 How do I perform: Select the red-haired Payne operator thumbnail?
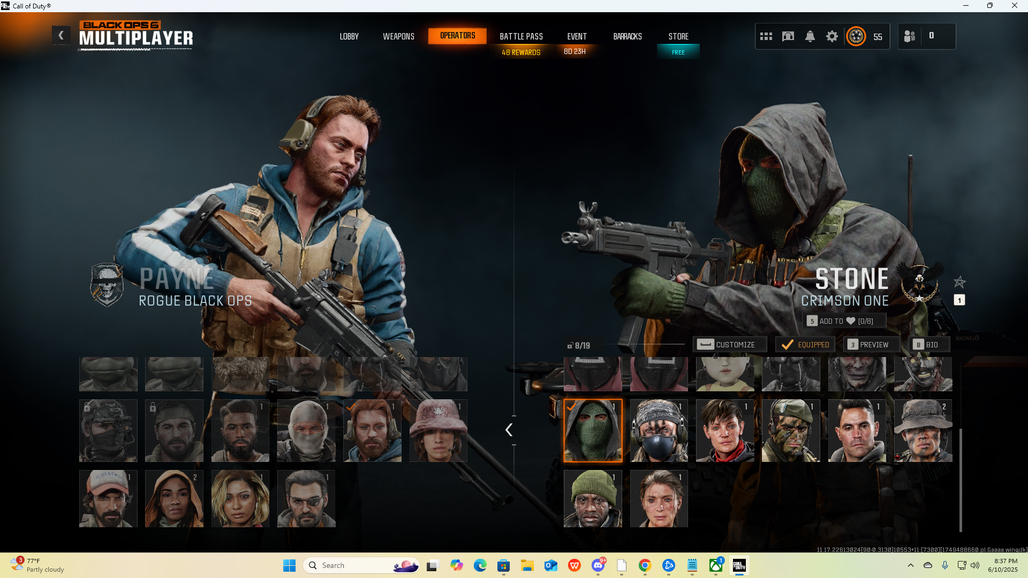372,431
